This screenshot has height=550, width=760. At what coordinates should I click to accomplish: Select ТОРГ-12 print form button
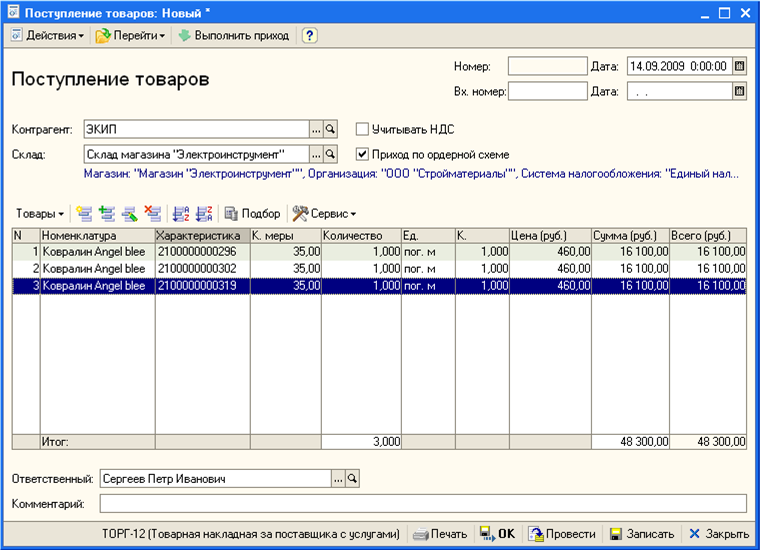[x=251, y=534]
